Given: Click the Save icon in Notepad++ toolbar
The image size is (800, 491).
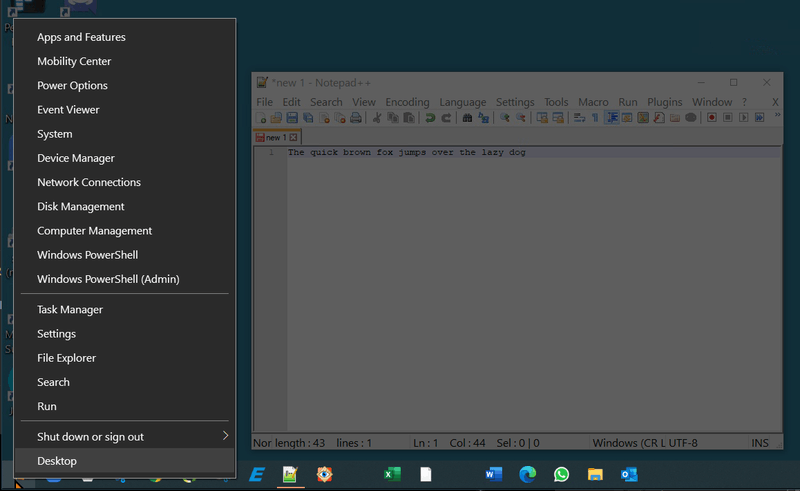Looking at the screenshot, I should pos(292,118).
